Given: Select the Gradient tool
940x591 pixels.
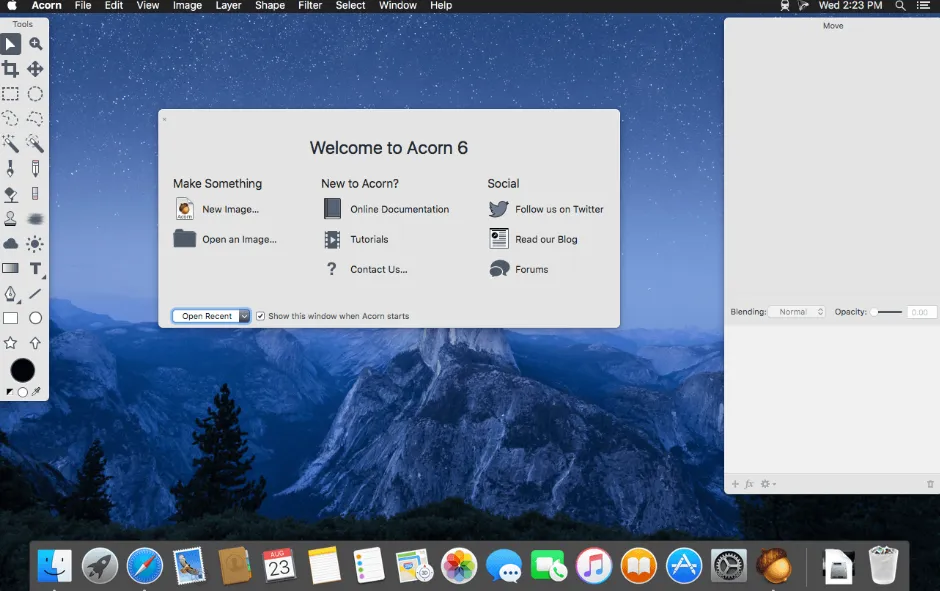Looking at the screenshot, I should point(10,269).
